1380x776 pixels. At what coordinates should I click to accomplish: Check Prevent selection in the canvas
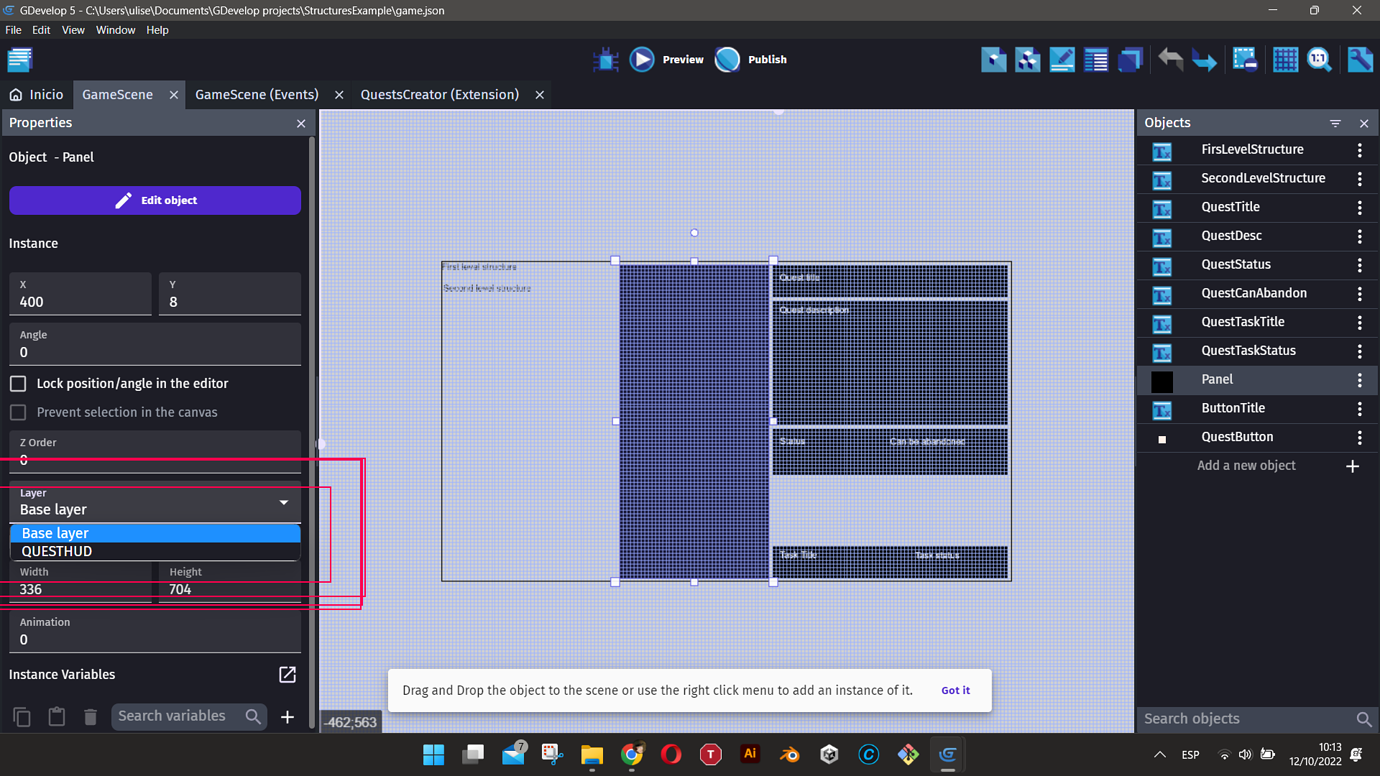coord(18,413)
